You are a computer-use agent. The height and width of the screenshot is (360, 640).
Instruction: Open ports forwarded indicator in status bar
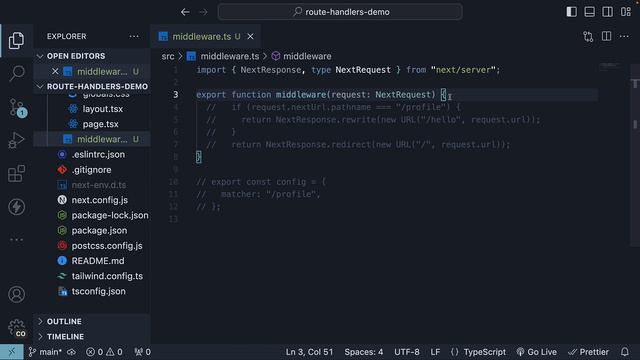(142, 352)
